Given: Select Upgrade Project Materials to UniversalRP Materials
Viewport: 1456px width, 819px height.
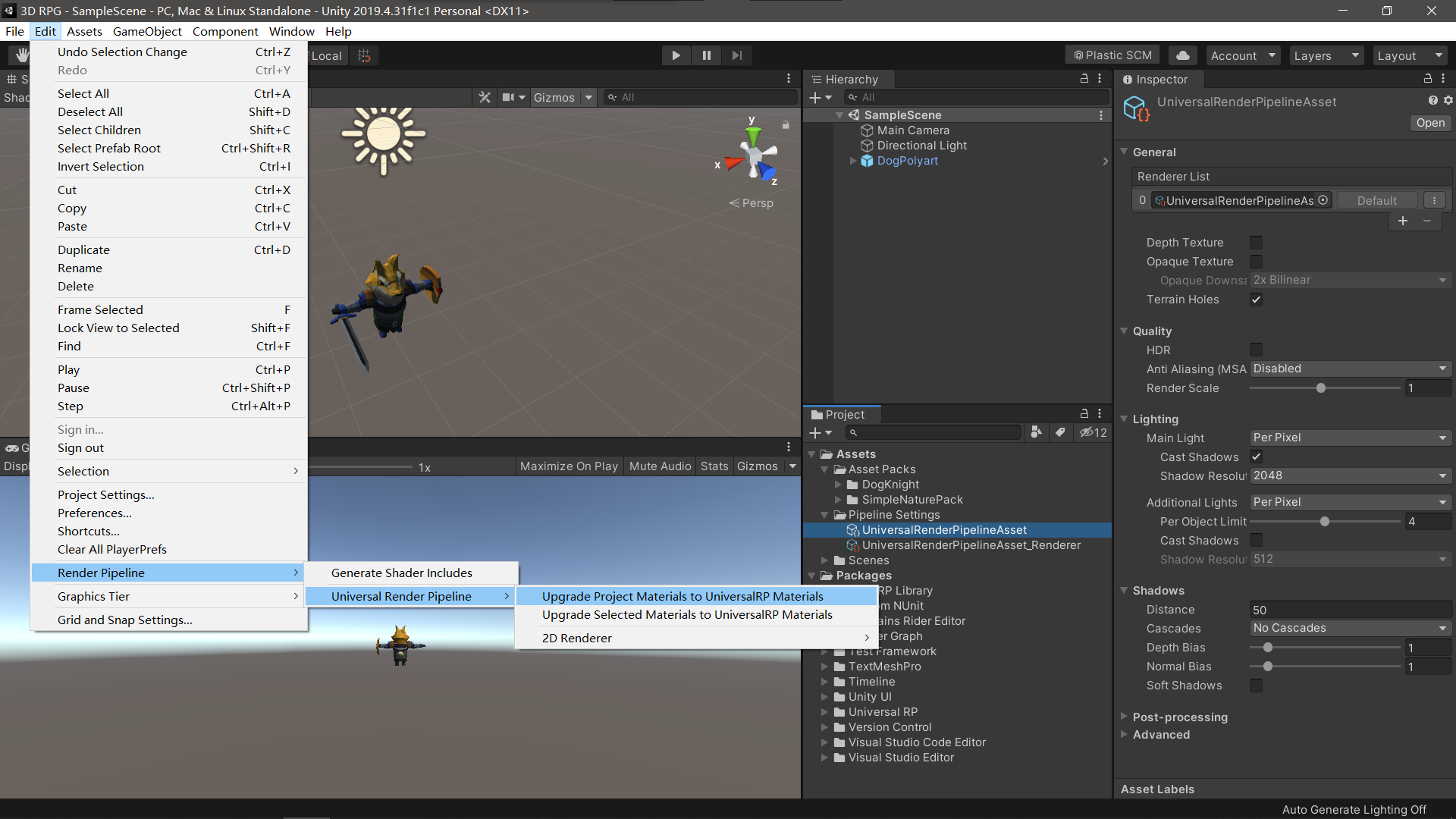Looking at the screenshot, I should [681, 596].
